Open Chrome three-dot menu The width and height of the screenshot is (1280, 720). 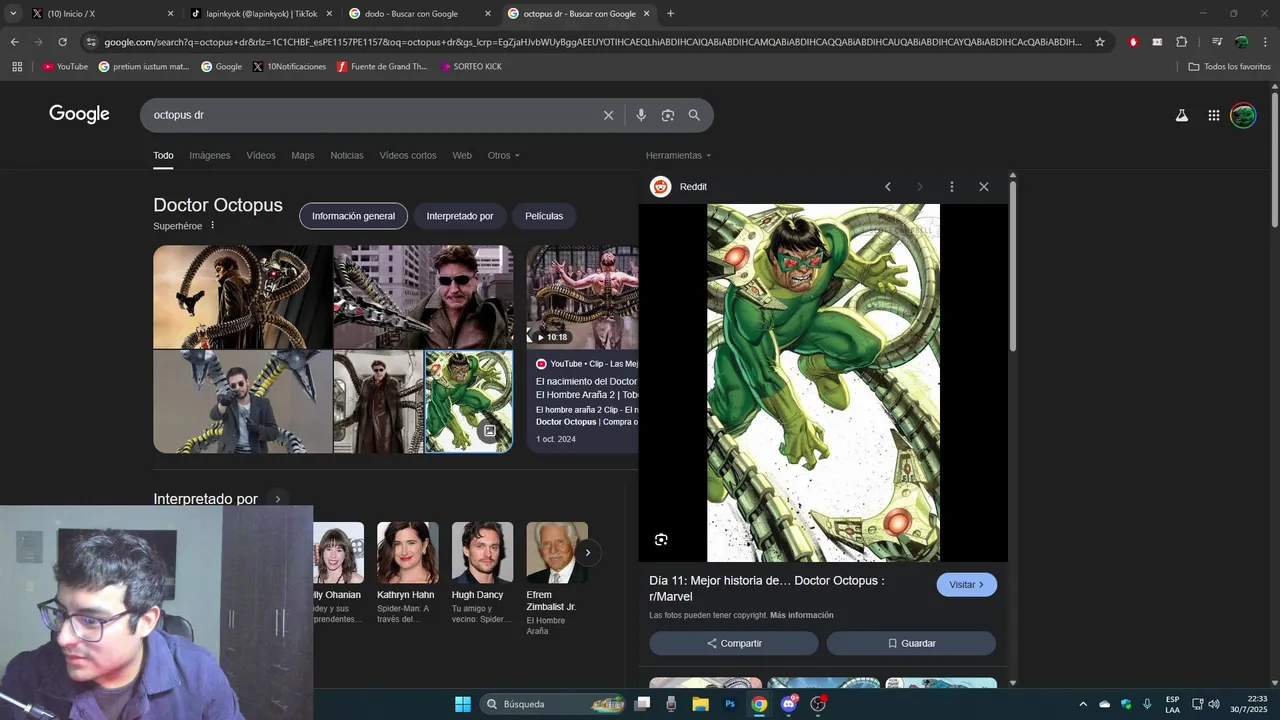pos(1266,42)
